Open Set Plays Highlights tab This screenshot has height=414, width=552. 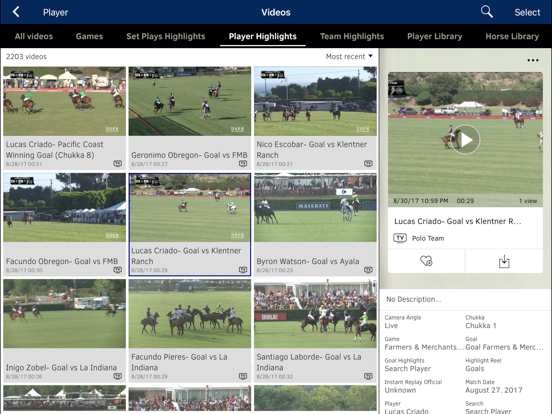pos(165,36)
